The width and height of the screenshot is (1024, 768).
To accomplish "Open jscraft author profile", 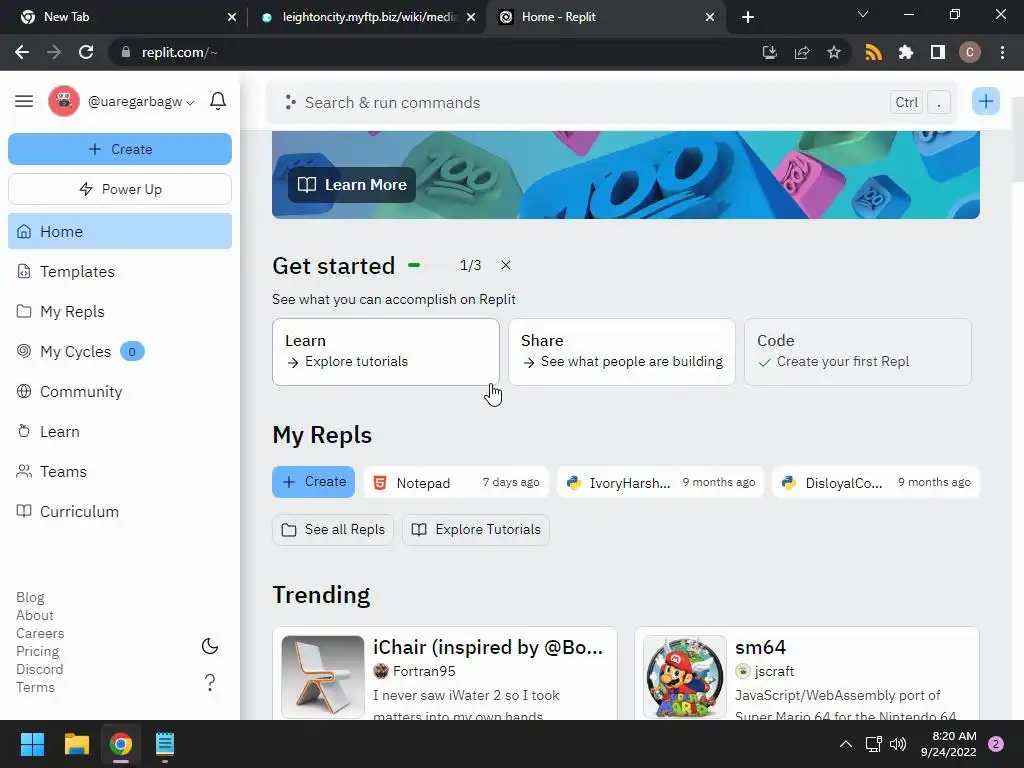I will coord(765,671).
